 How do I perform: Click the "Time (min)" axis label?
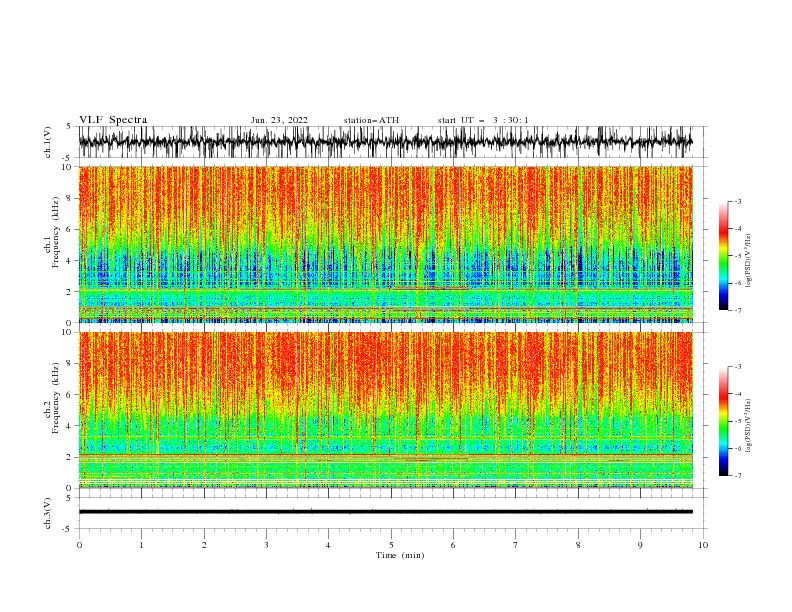click(x=400, y=555)
